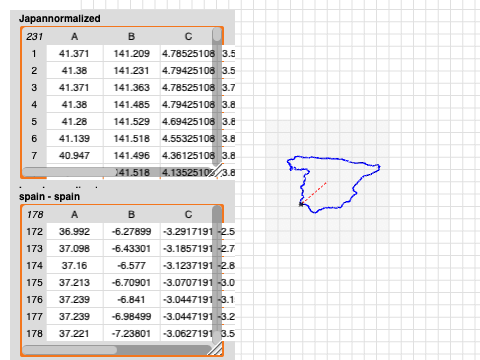Click cell 141.363 in row 3

point(132,88)
